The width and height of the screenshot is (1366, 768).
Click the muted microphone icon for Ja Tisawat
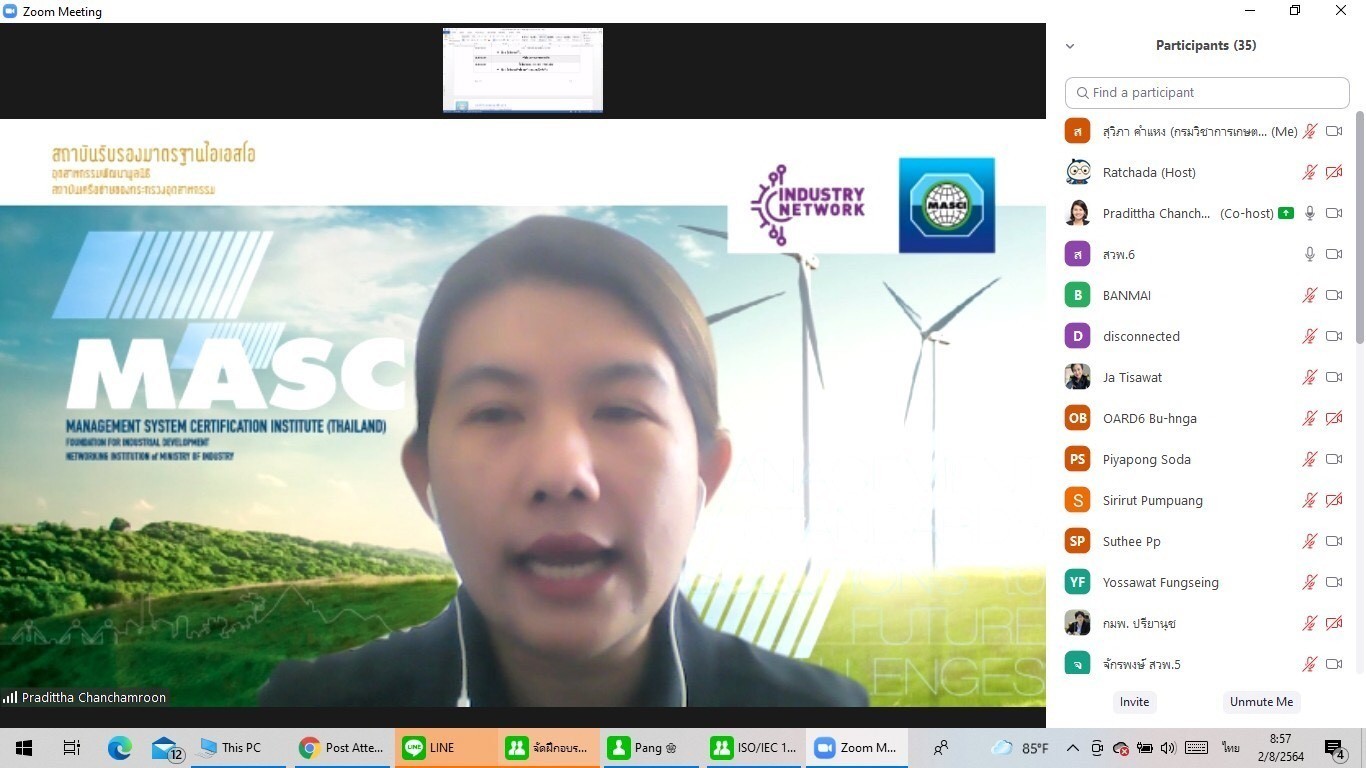tap(1309, 377)
